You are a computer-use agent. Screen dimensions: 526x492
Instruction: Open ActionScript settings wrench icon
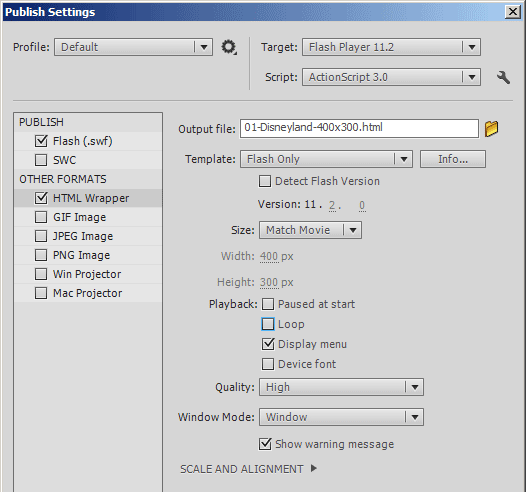(503, 77)
